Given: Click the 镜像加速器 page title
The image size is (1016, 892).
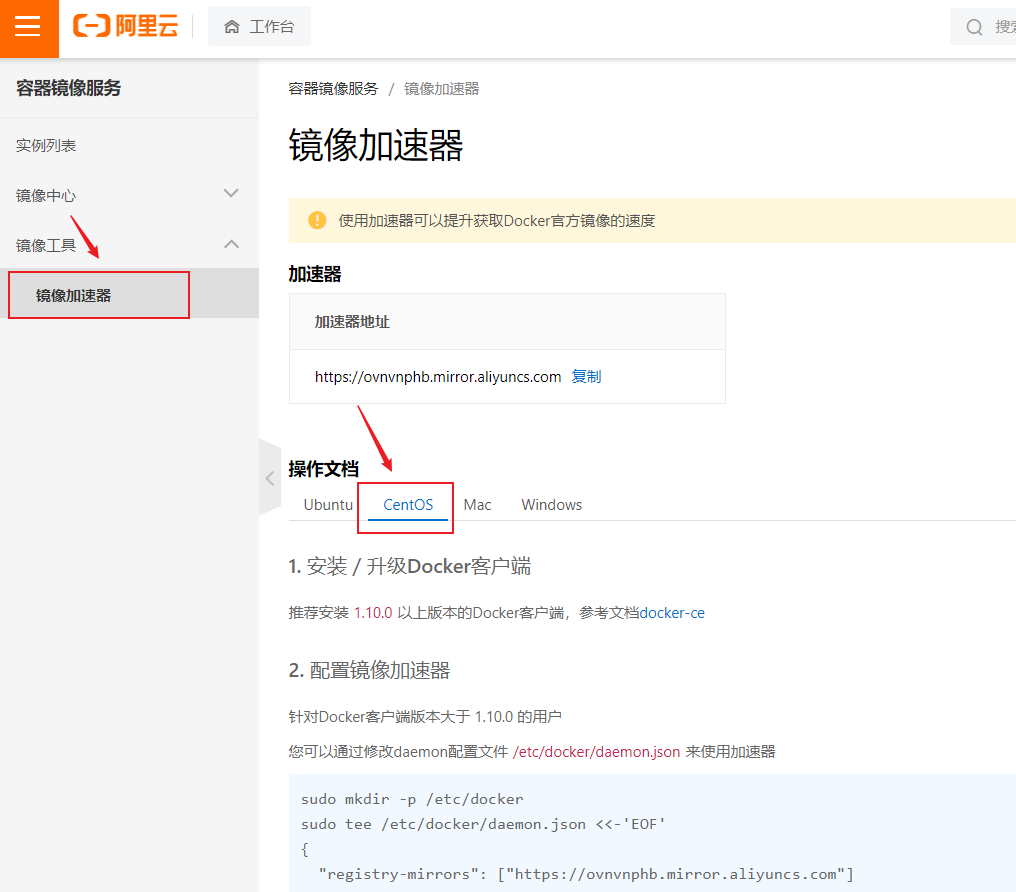Looking at the screenshot, I should pos(376,144).
